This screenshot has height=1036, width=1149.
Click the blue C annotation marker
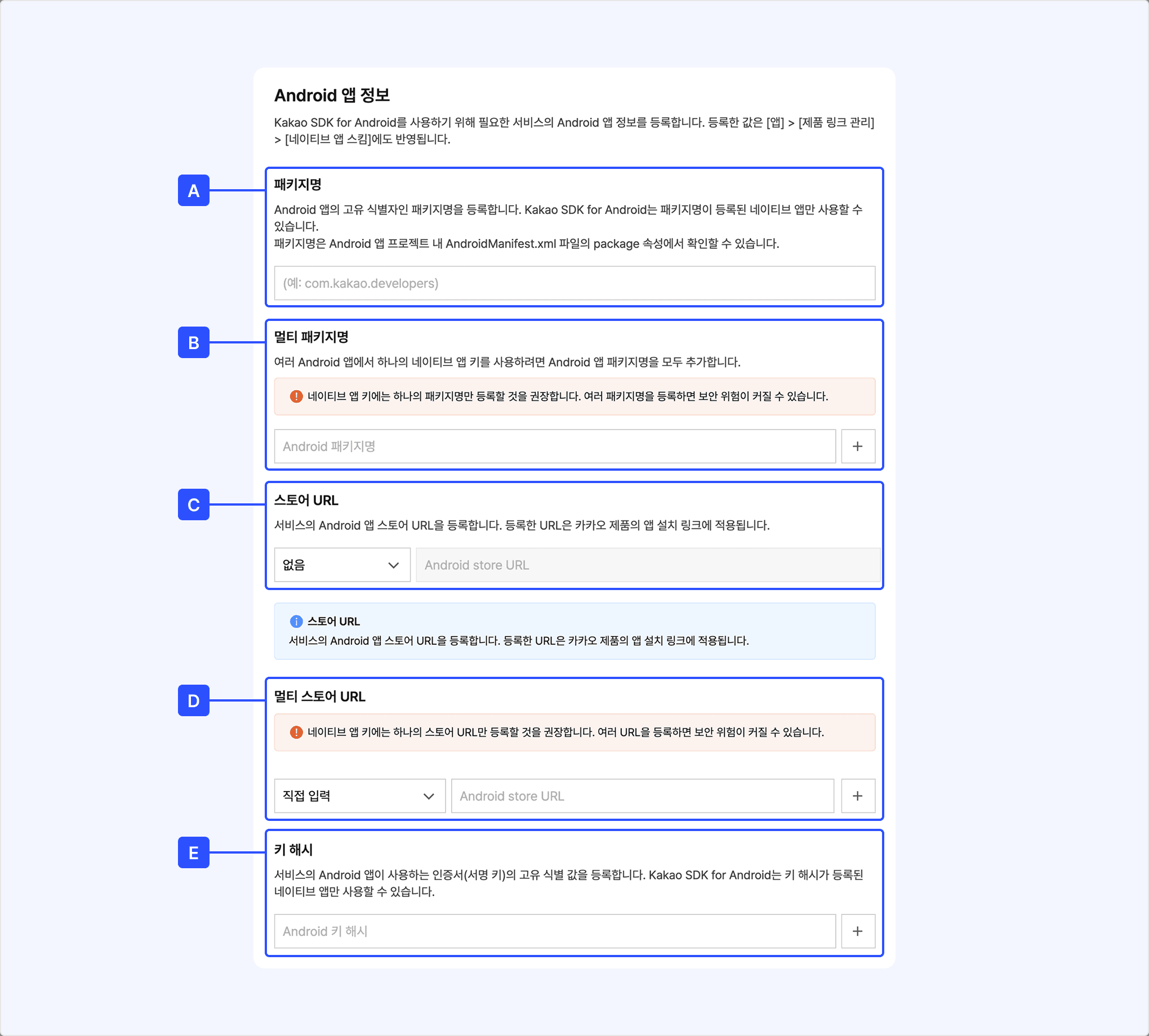tap(194, 505)
